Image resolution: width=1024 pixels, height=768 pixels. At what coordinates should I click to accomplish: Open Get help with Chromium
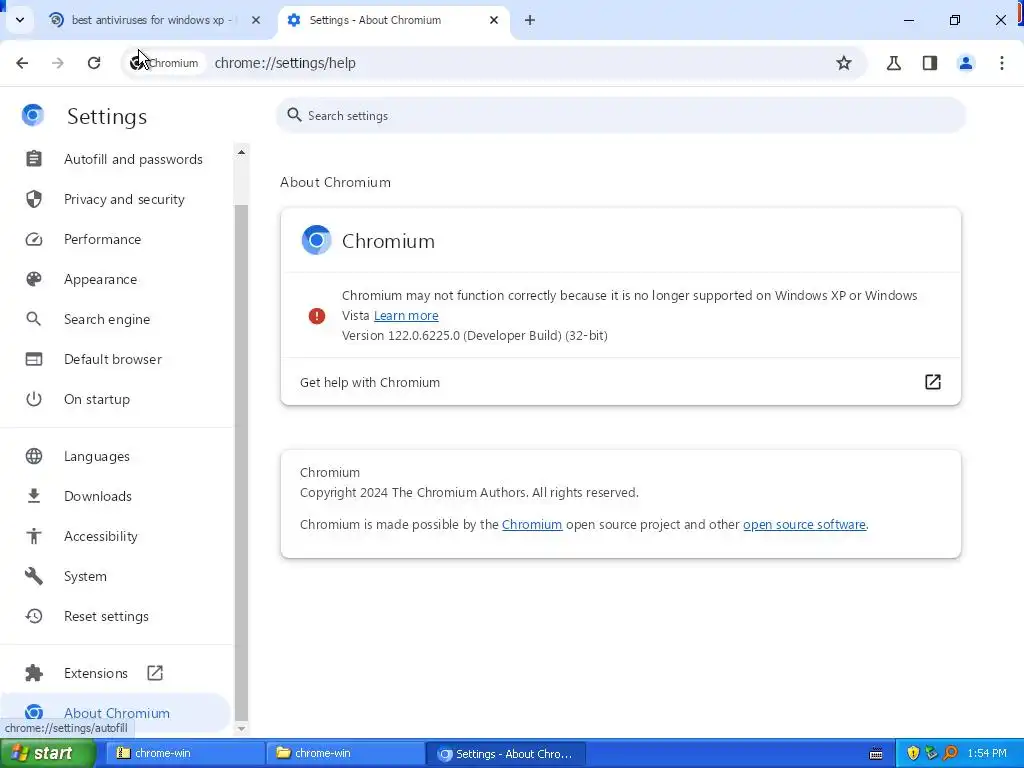tap(620, 382)
